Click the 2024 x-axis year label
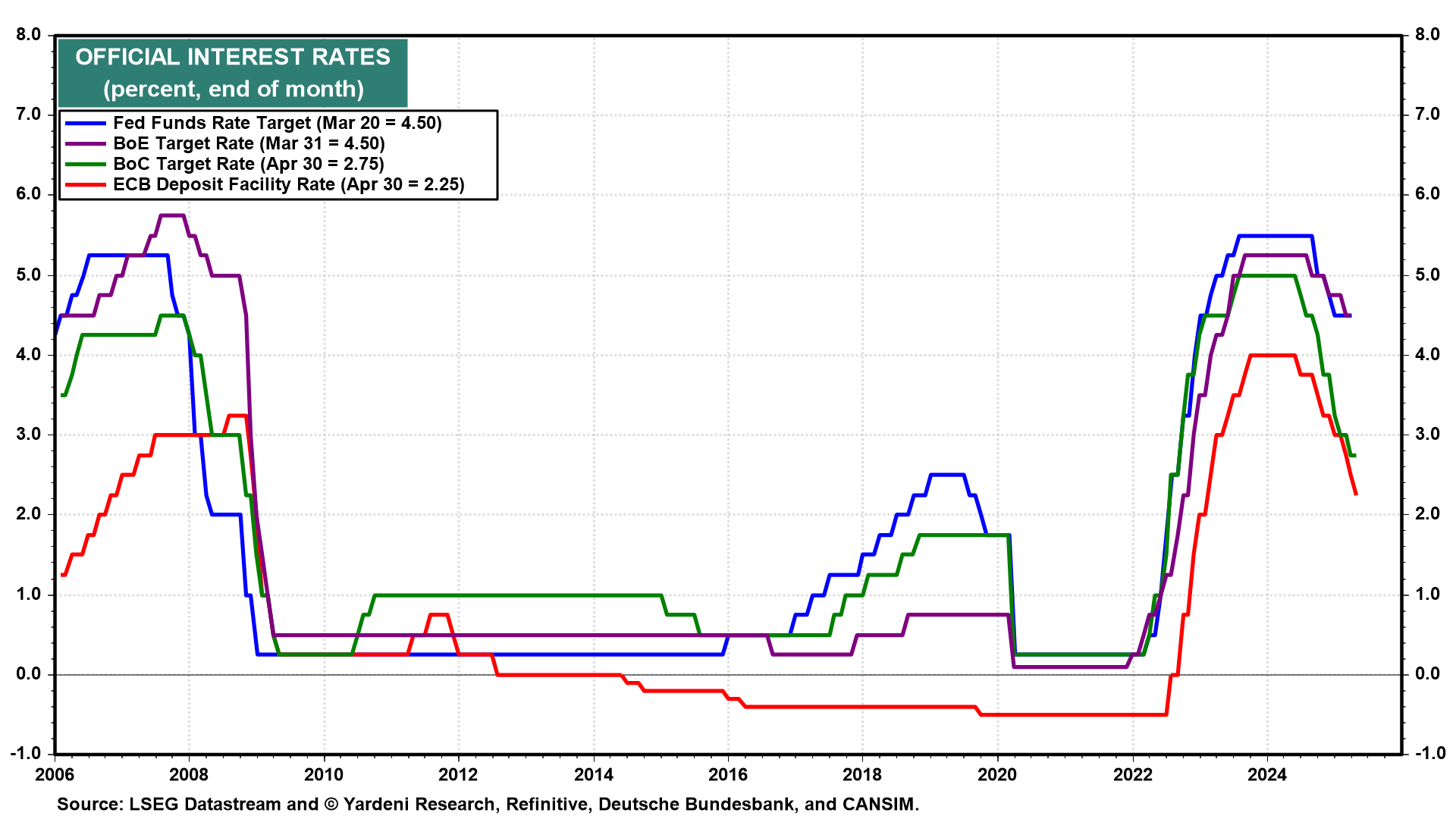The height and width of the screenshot is (819, 1456). click(x=1266, y=774)
